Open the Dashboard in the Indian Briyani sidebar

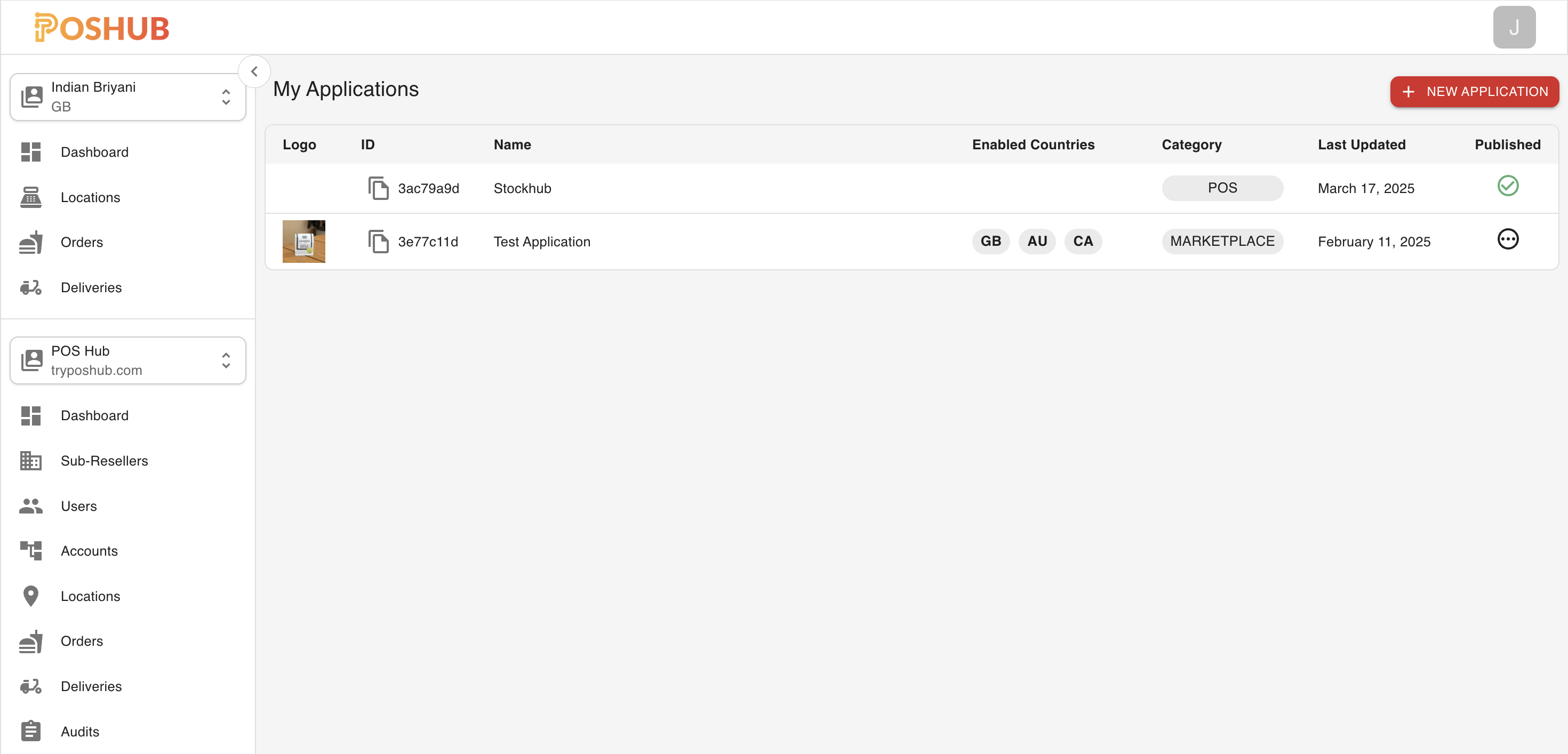click(x=94, y=151)
